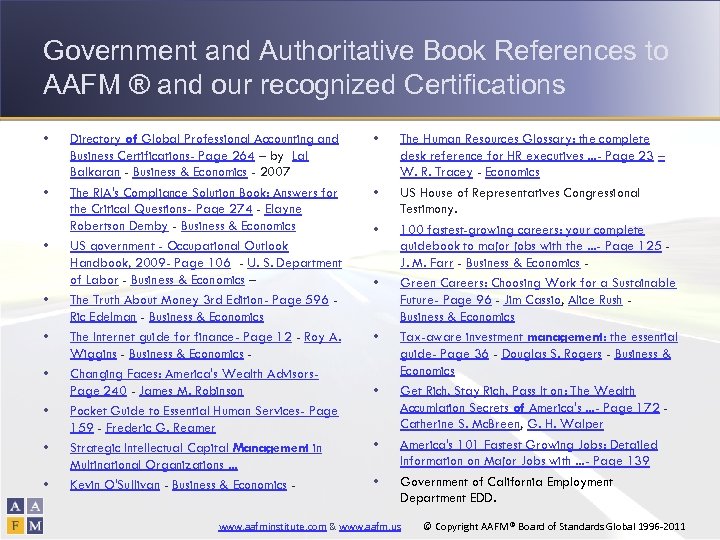Click Alice Rush author link
This screenshot has width=720, height=540.
pos(595,300)
